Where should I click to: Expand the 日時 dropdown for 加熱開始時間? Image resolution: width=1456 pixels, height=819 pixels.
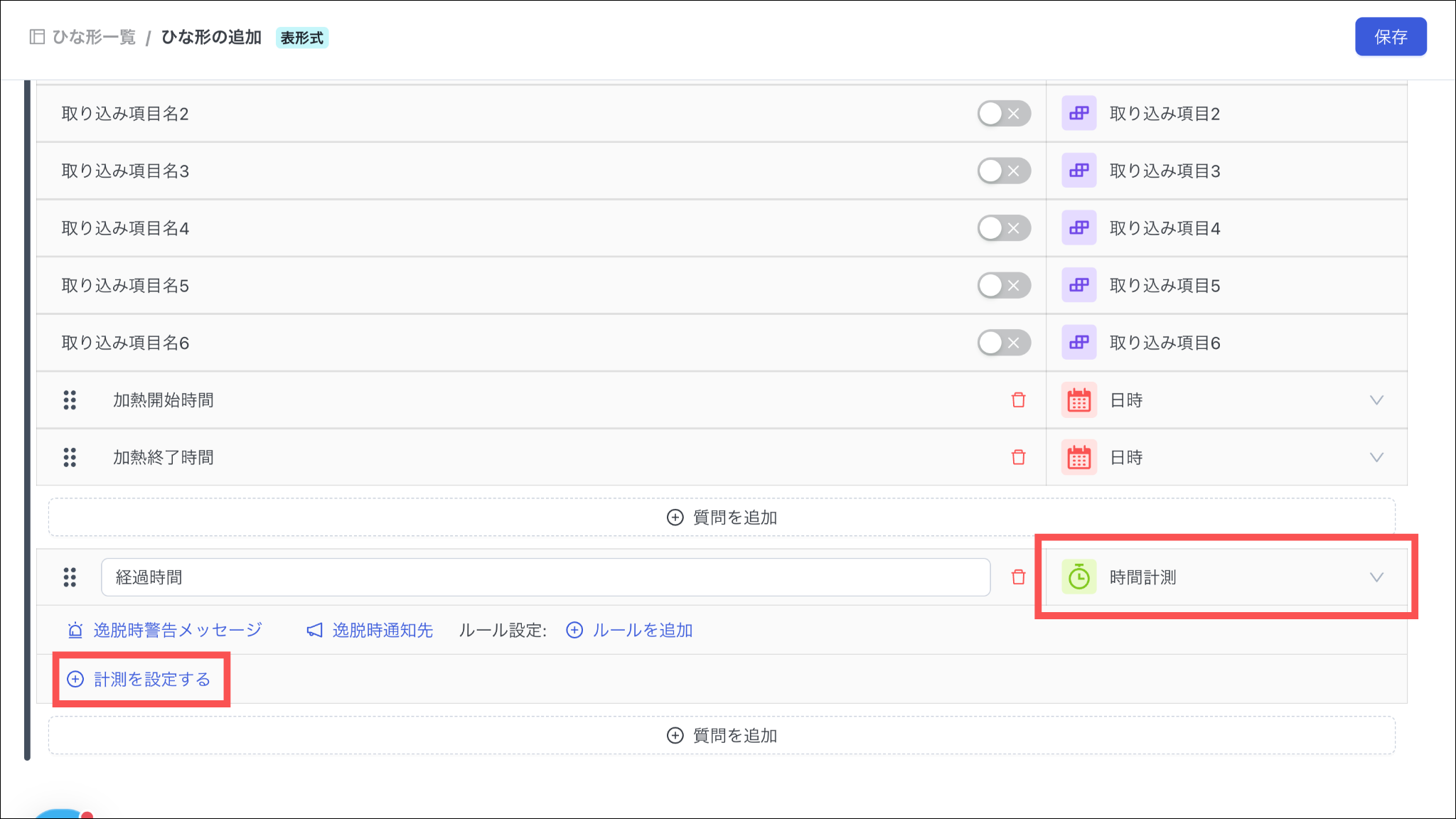pos(1376,400)
